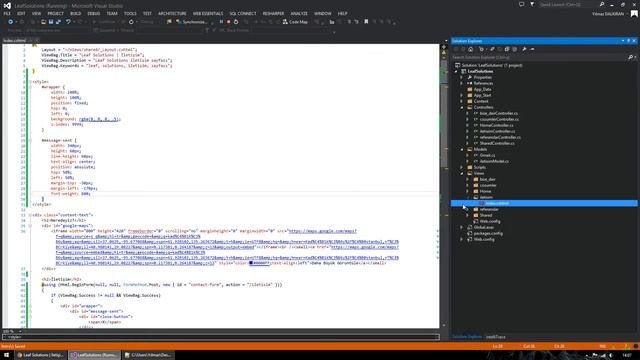
Task: Collapse the Controllers folder
Action: tap(462, 107)
